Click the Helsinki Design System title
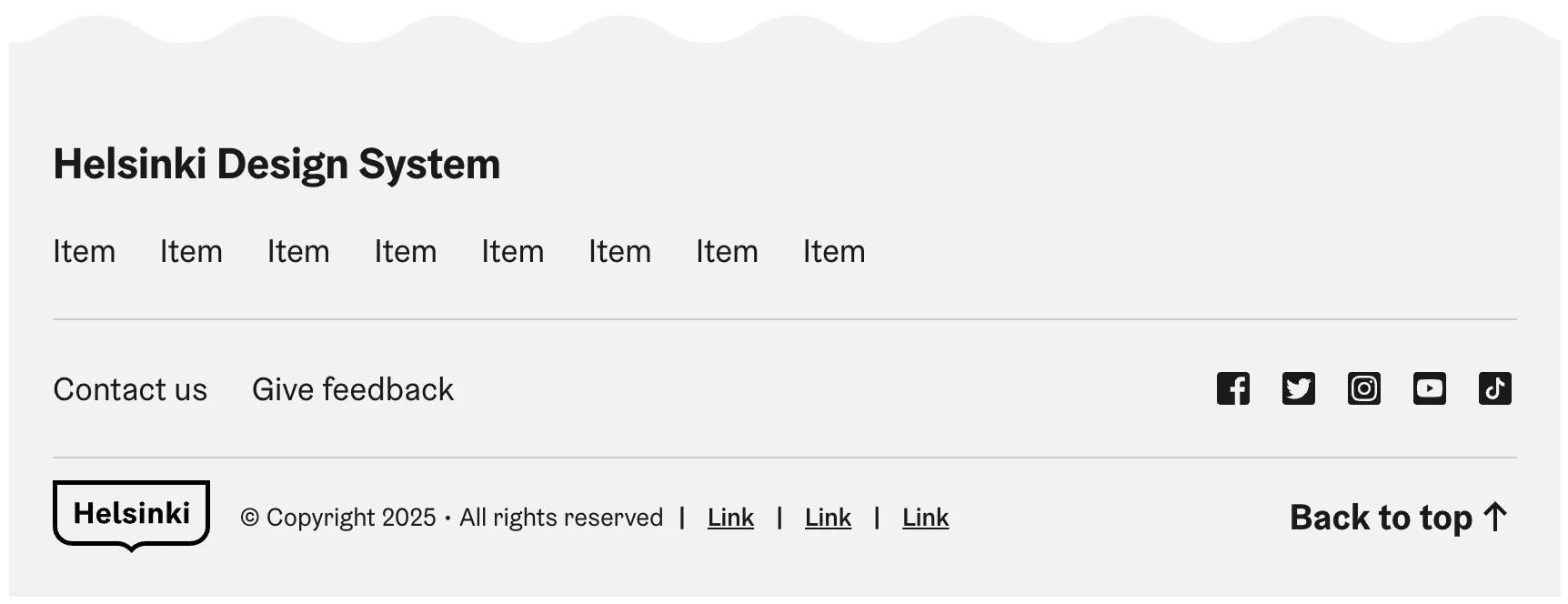Viewport: 1568px width, 604px height. pyautogui.click(x=276, y=165)
